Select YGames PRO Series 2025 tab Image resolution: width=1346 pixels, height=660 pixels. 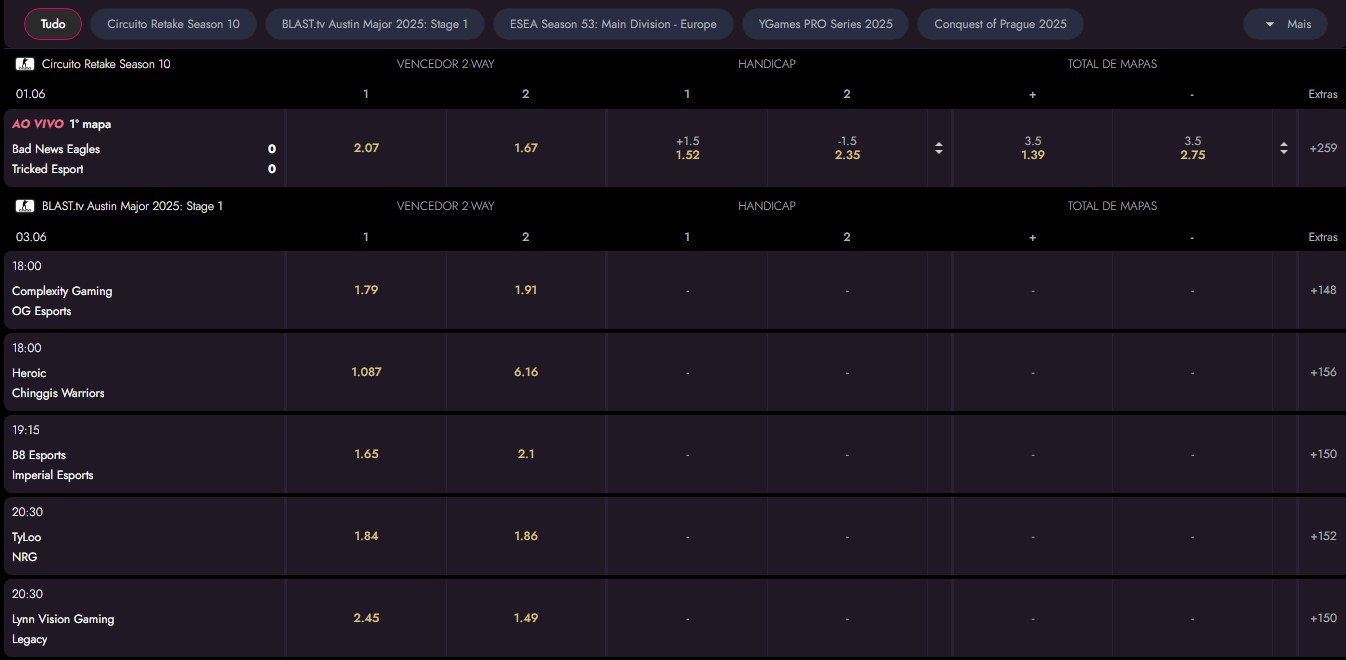825,24
